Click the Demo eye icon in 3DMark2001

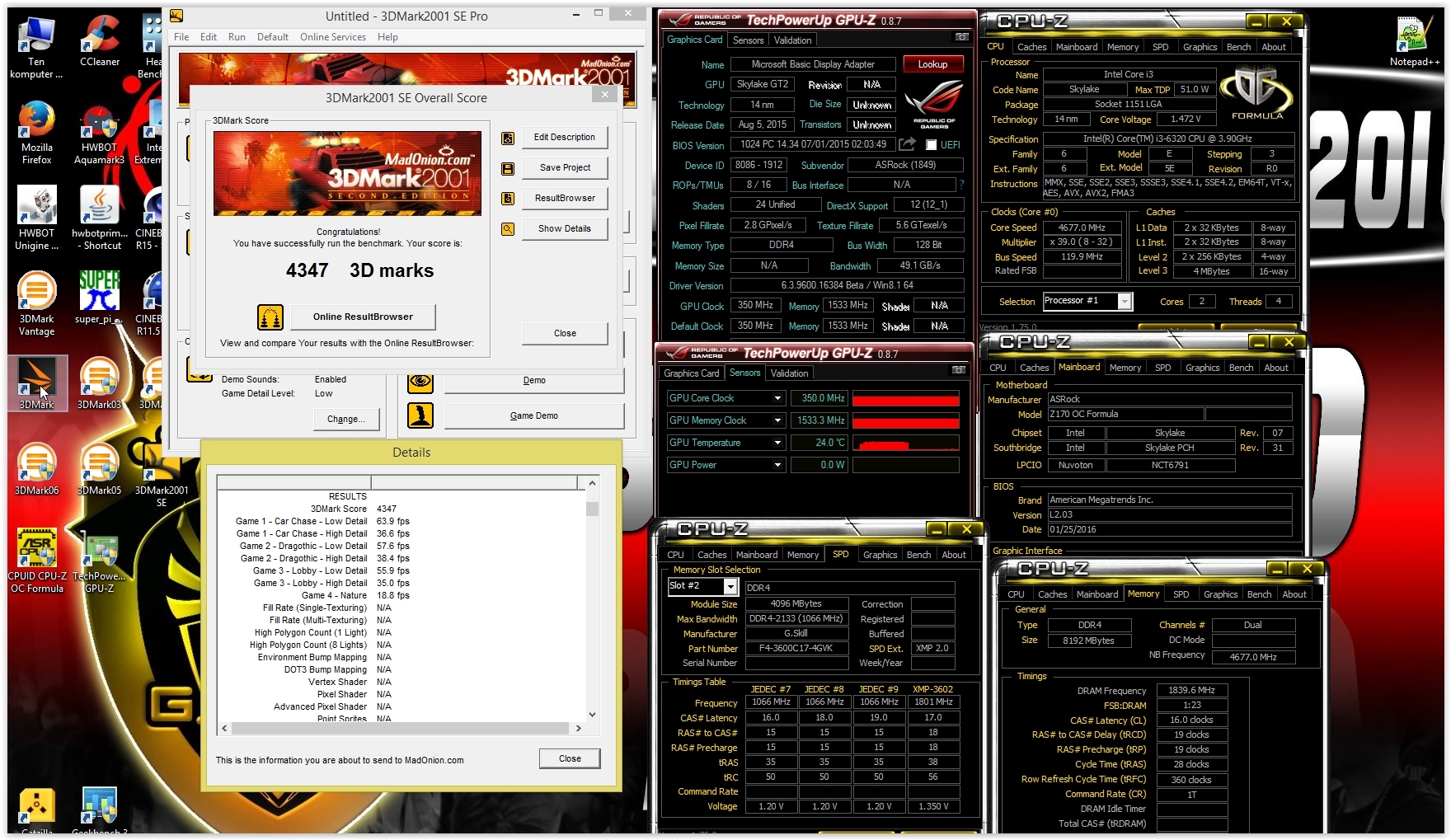(420, 381)
